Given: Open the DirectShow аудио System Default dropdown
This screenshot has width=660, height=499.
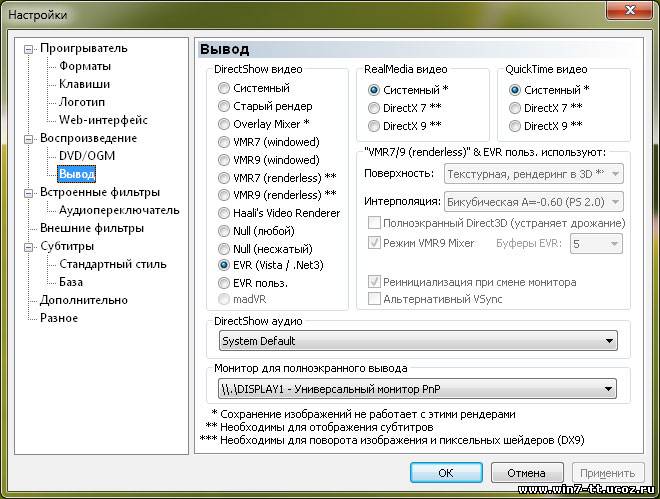Looking at the screenshot, I should [x=418, y=340].
